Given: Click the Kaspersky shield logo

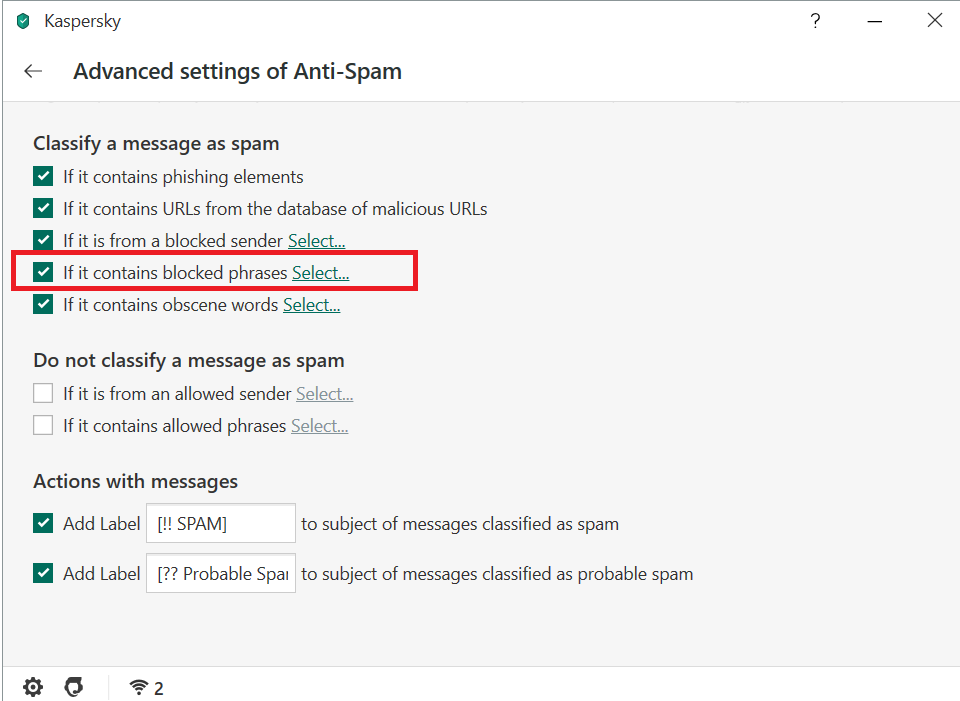Looking at the screenshot, I should point(23,21).
